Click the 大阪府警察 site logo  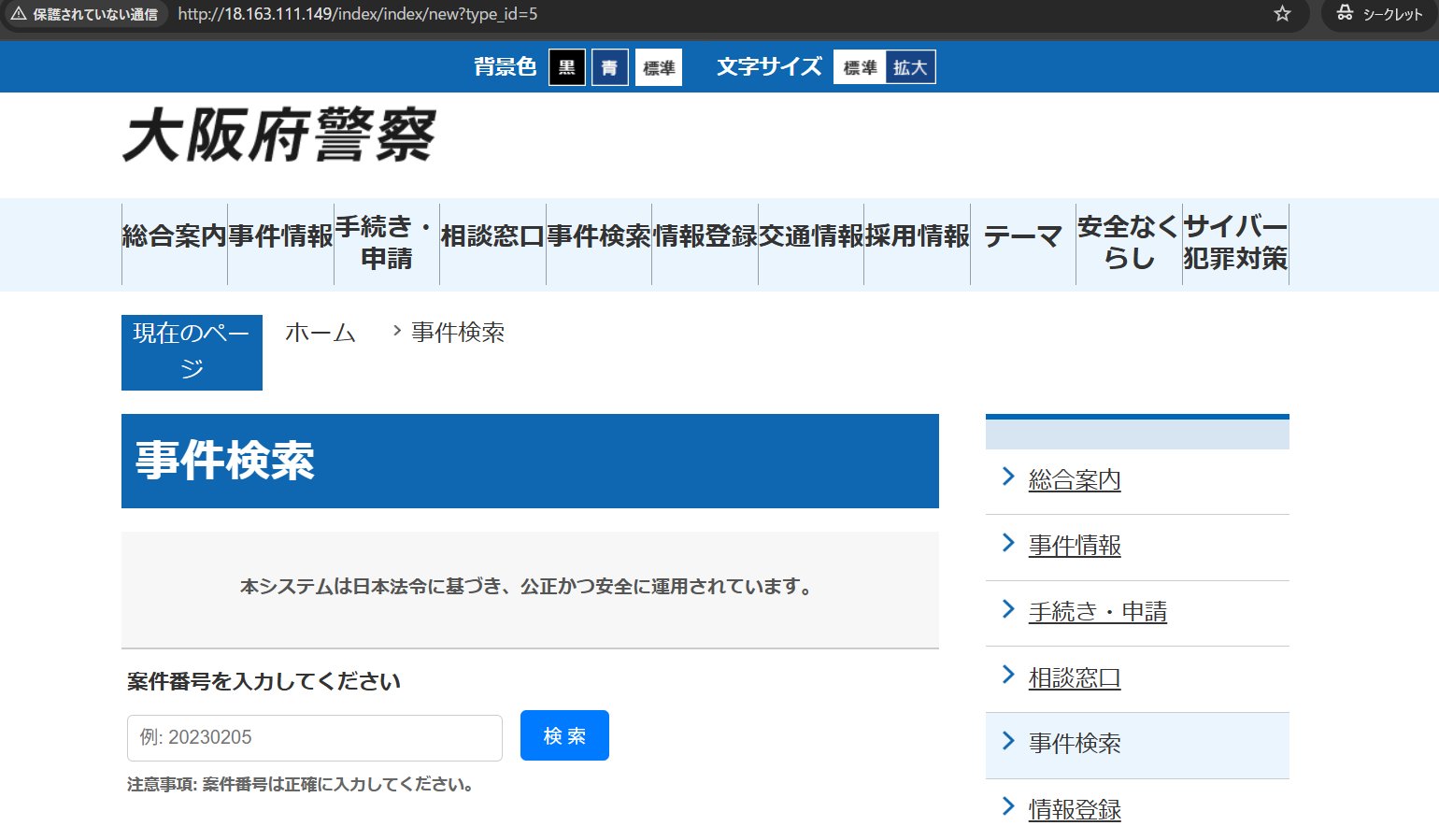[x=279, y=135]
